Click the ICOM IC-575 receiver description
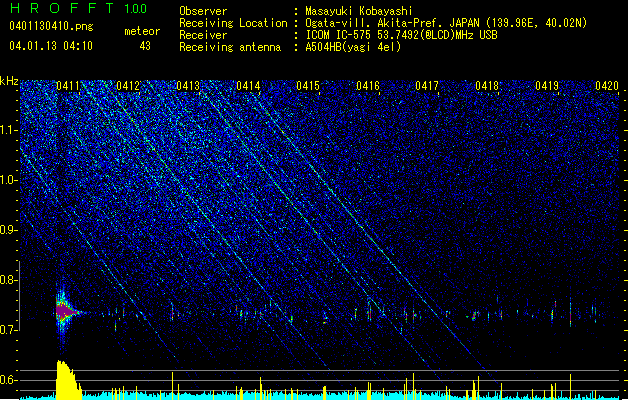629x400 pixels. point(402,35)
